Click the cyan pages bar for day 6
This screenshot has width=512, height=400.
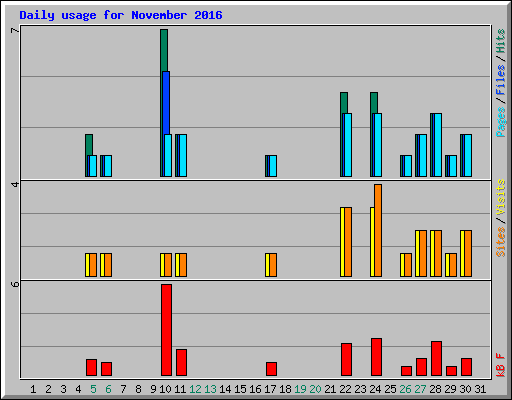point(108,166)
